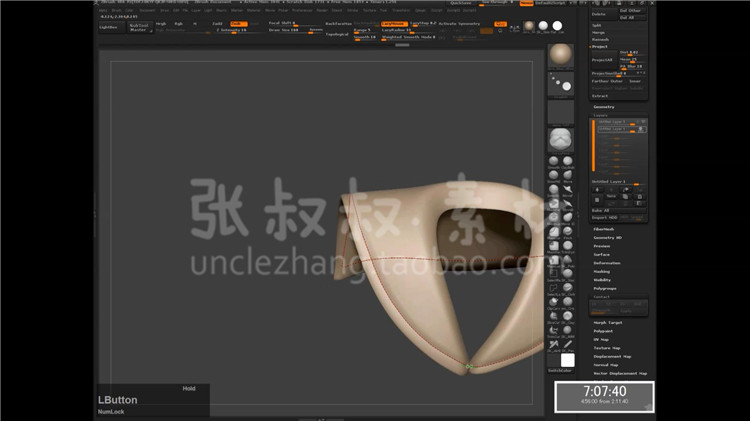Select the Move brush icon
Viewport: 750px width, 421px height.
tap(567, 175)
